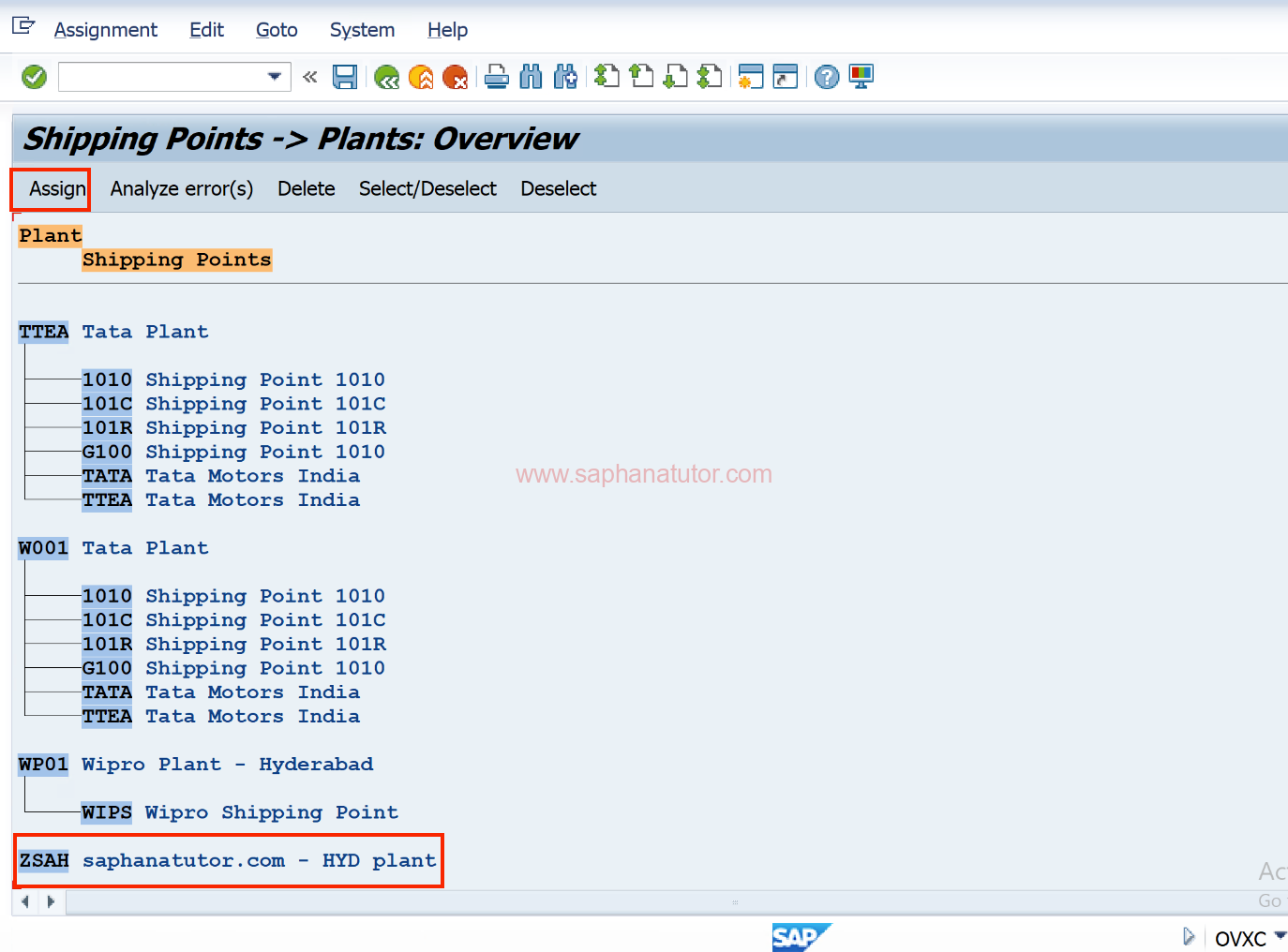This screenshot has width=1288, height=952.
Task: Click the window menu icon beside Assignment
Action: pos(23,25)
